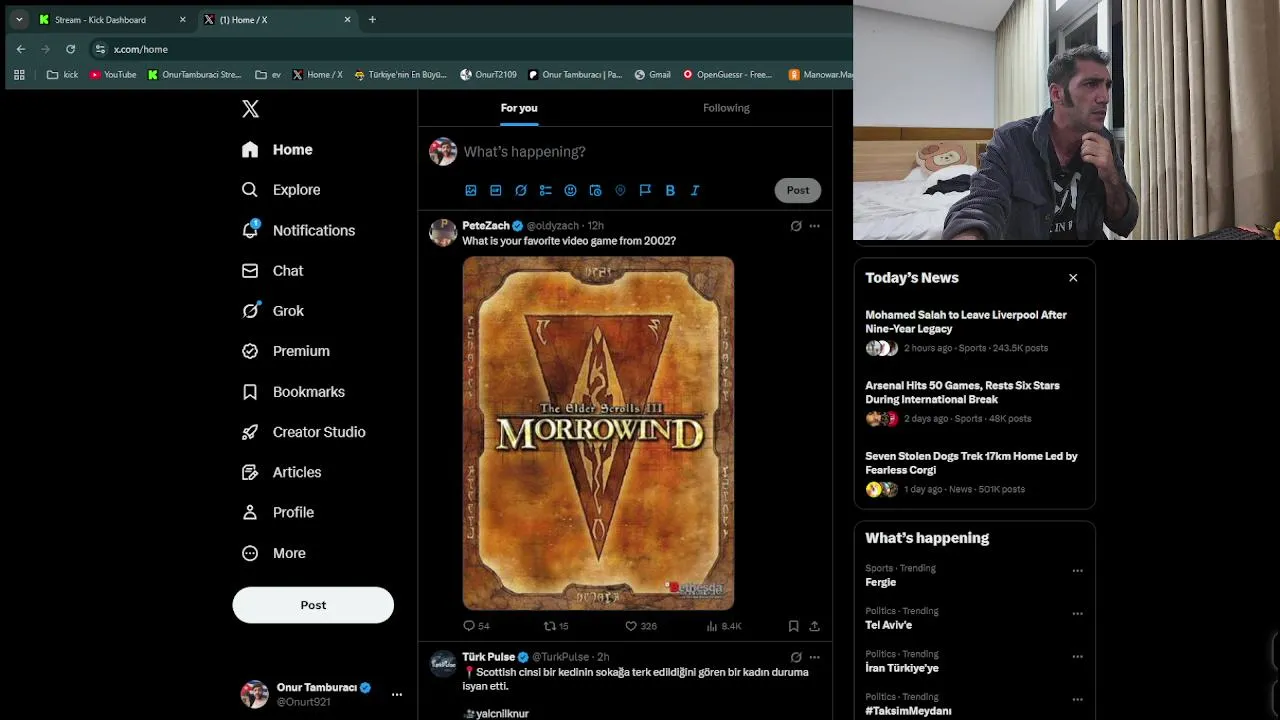This screenshot has width=1280, height=720.
Task: Close the Today's News panel
Action: [x=1073, y=278]
